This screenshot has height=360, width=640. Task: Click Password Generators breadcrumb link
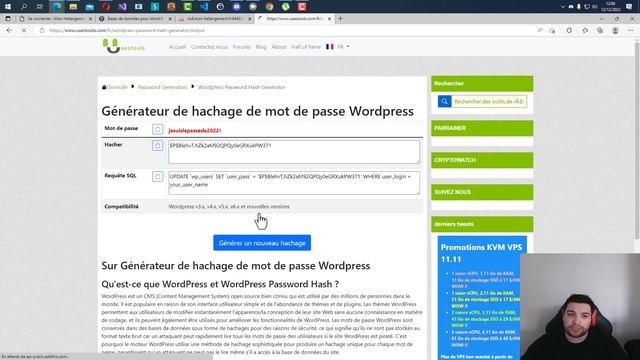pyautogui.click(x=162, y=87)
